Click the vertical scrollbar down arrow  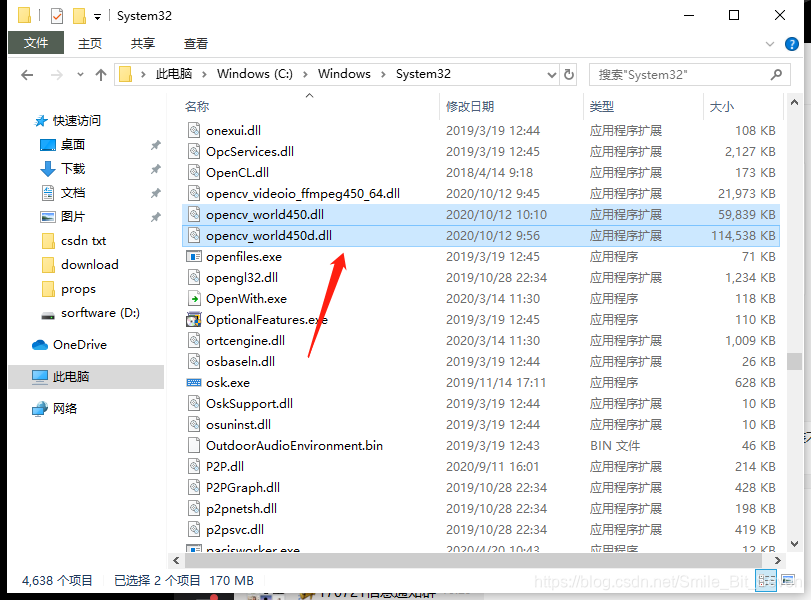click(794, 544)
